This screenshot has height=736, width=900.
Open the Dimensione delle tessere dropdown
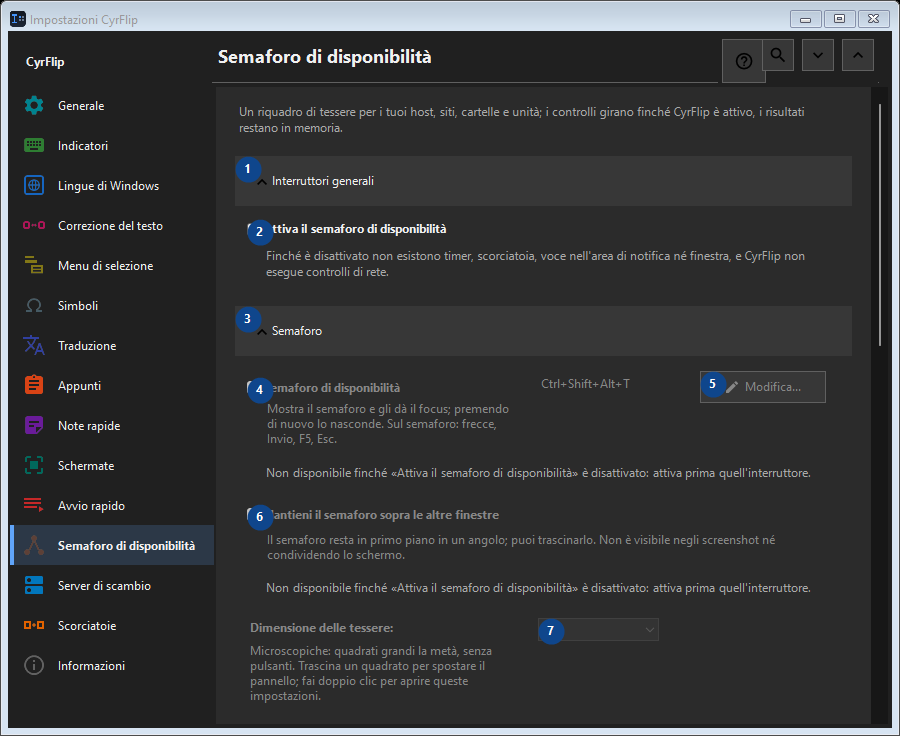coord(598,630)
